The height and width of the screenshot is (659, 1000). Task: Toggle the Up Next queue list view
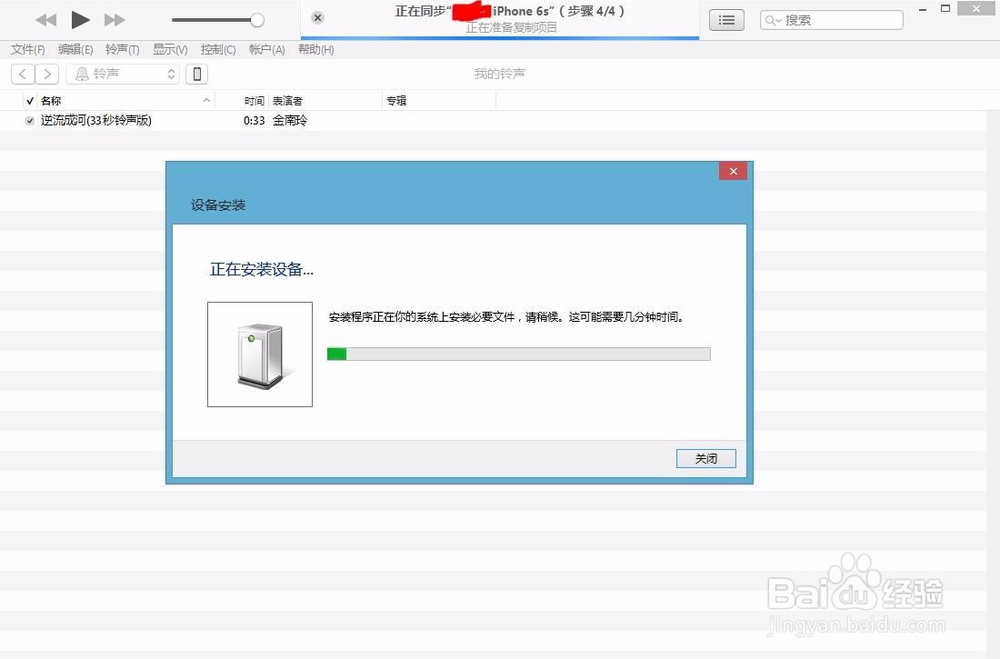[727, 19]
